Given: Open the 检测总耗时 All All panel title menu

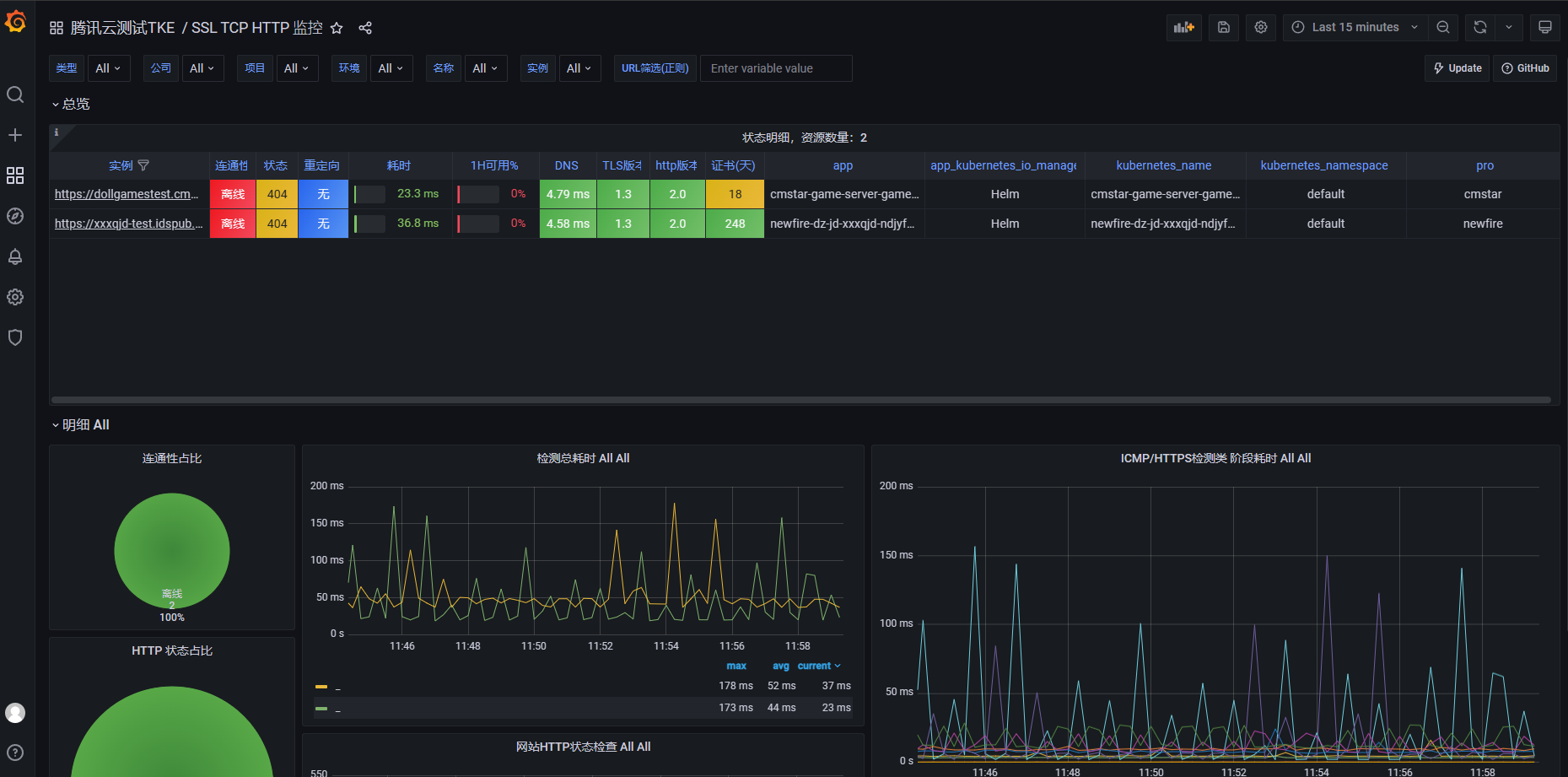Looking at the screenshot, I should (x=583, y=458).
